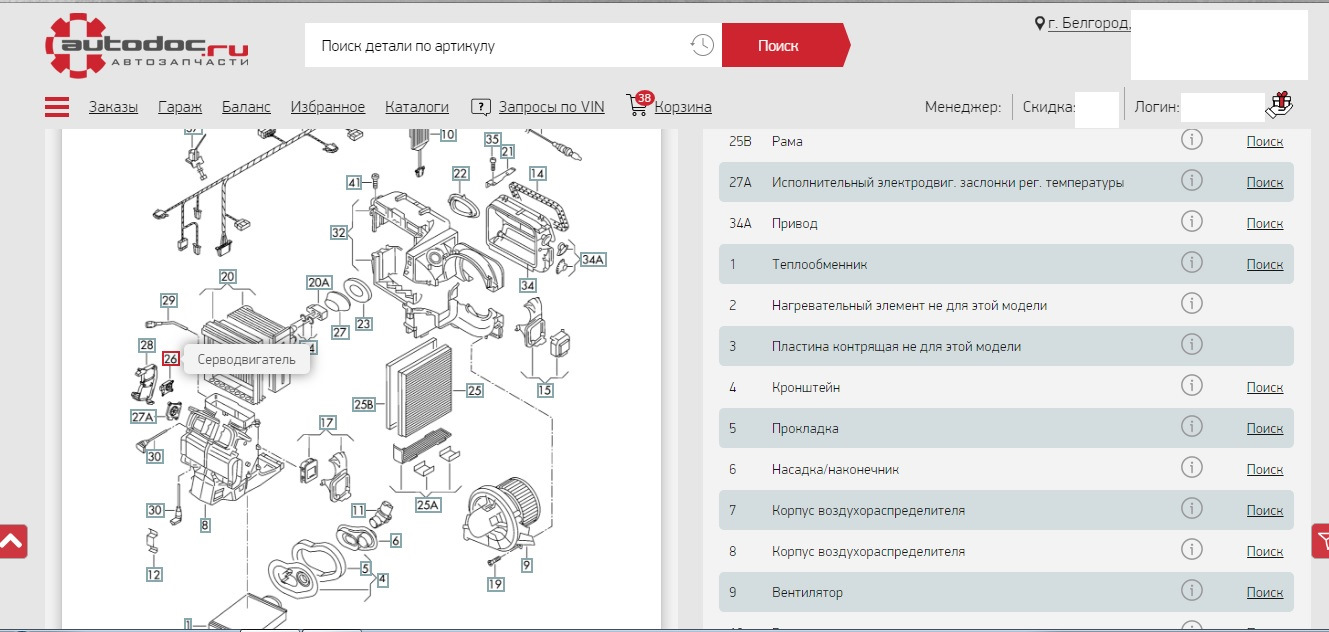Click Поиск link for Прокладка
This screenshot has height=632, width=1329.
click(1265, 428)
